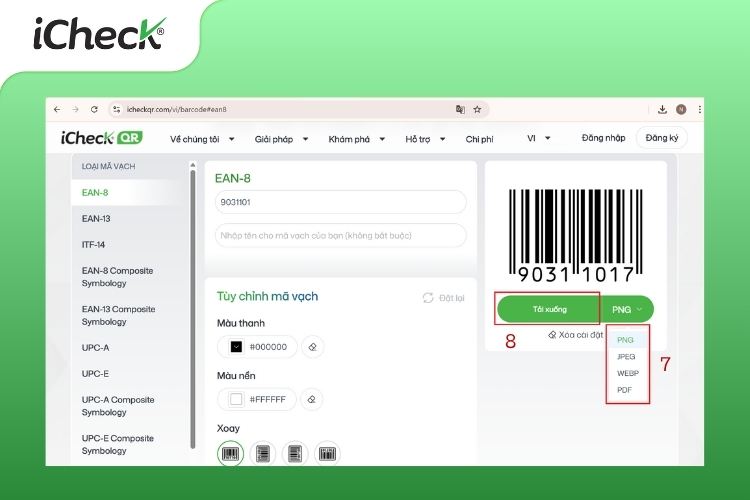This screenshot has width=750, height=500.
Task: Choose JPEG in the format list
Action: (626, 356)
